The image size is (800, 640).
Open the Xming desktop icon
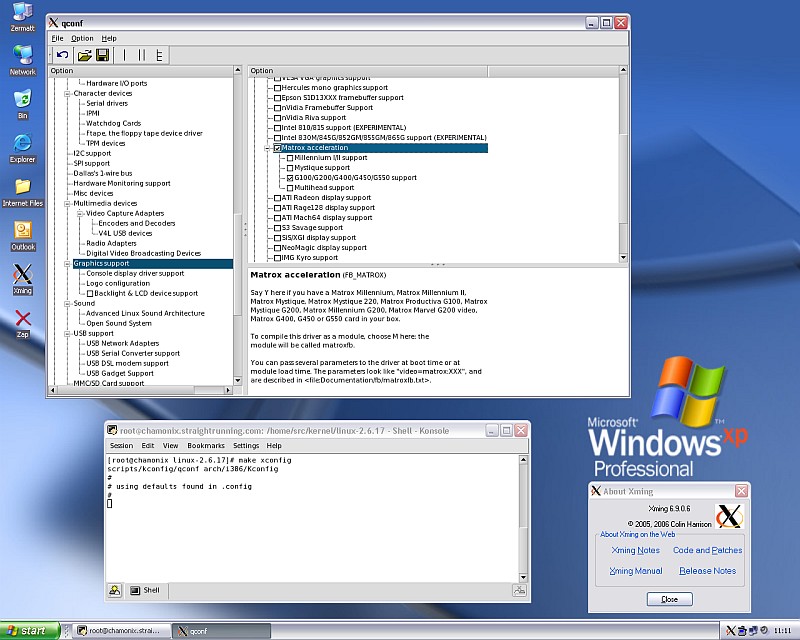[22, 279]
